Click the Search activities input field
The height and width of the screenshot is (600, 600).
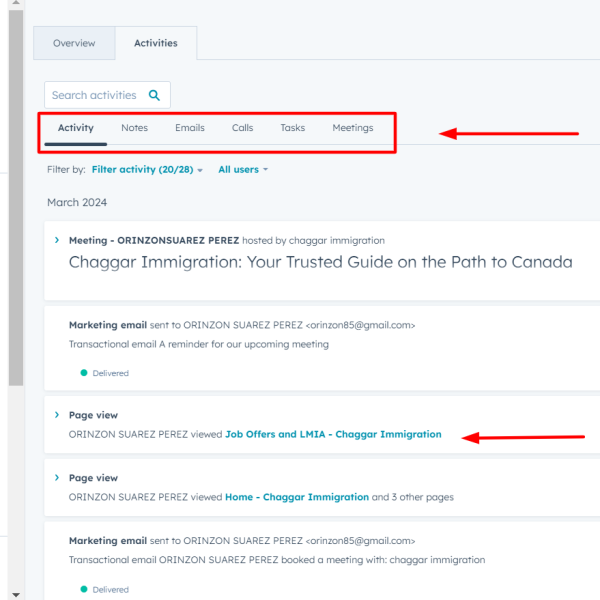point(108,95)
